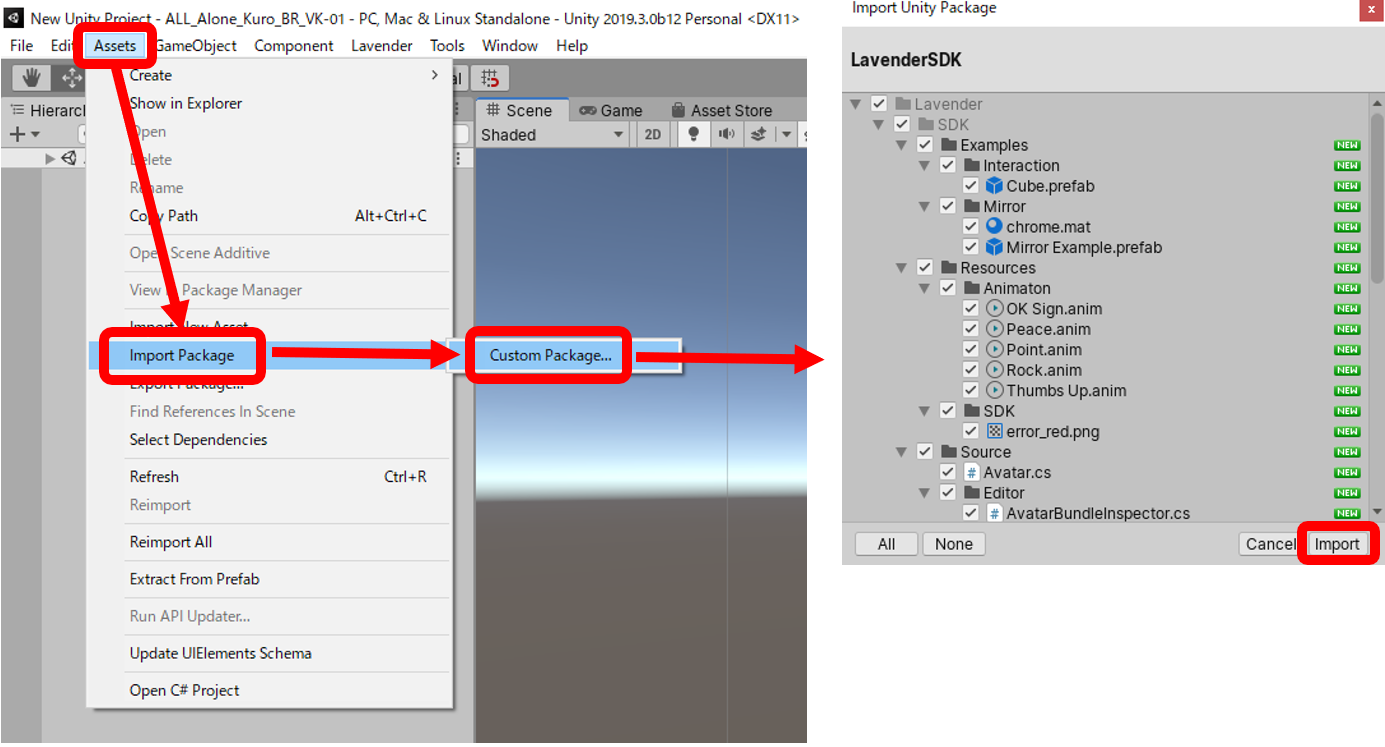Select the Move tool in toolbar

pyautogui.click(x=70, y=78)
